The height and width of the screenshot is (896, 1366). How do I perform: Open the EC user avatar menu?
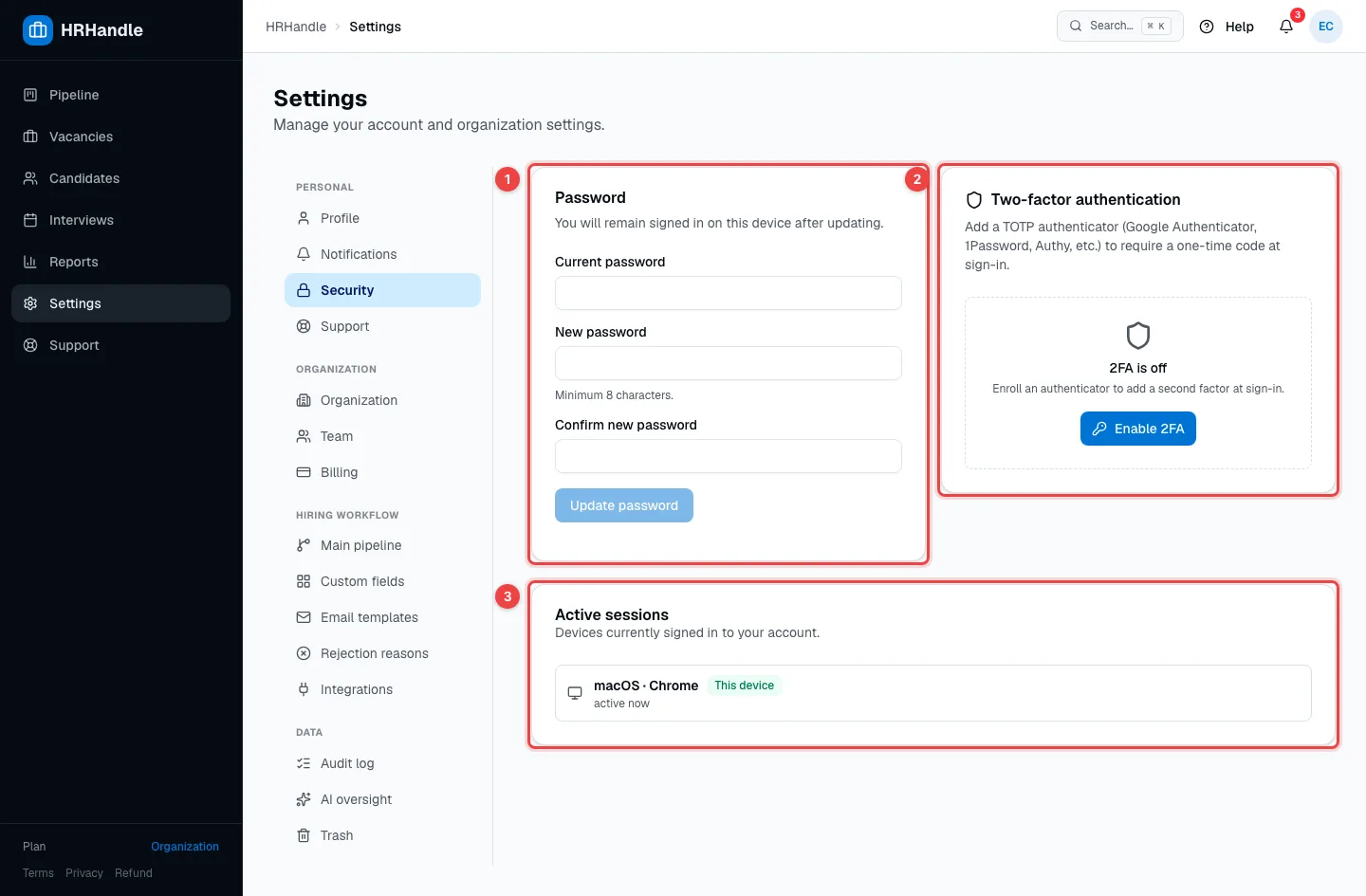(1326, 27)
